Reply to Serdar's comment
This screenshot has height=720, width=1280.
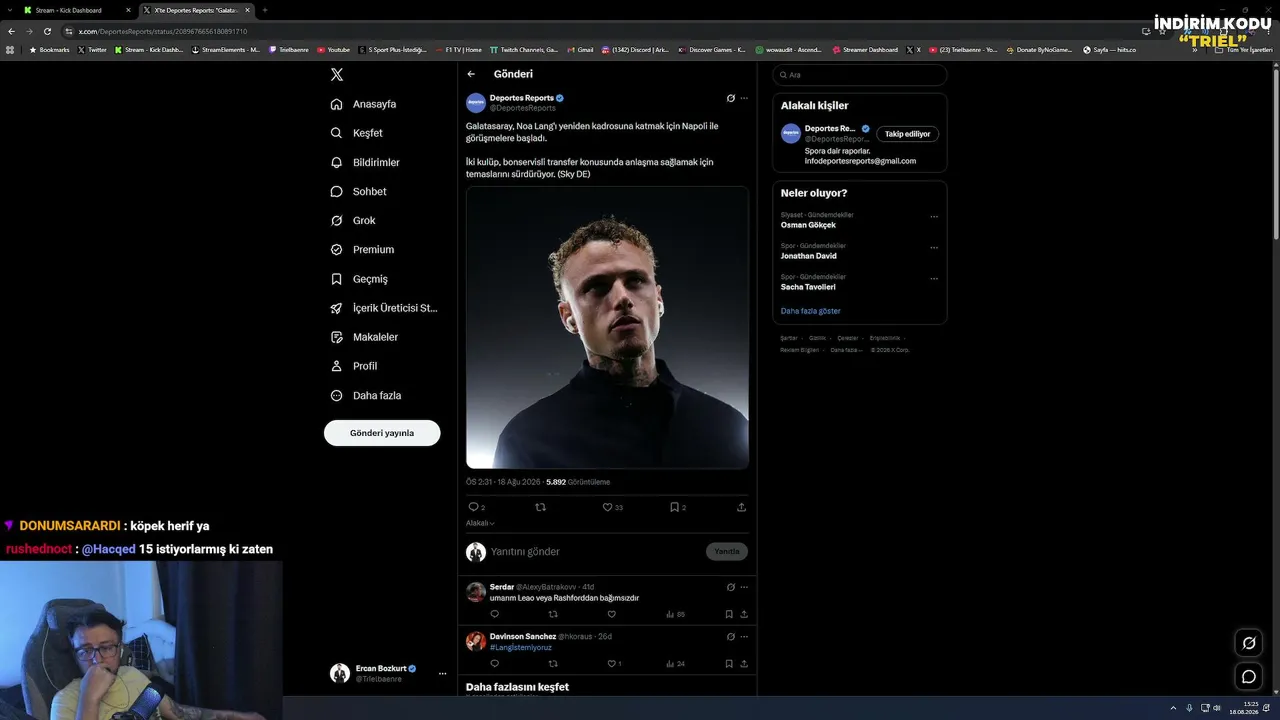point(494,614)
